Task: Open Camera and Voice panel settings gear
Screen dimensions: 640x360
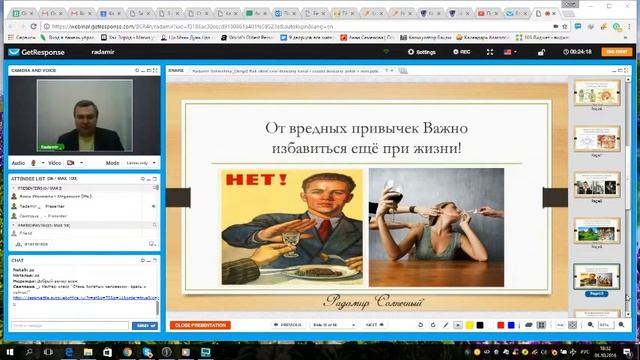Action: 137,71
